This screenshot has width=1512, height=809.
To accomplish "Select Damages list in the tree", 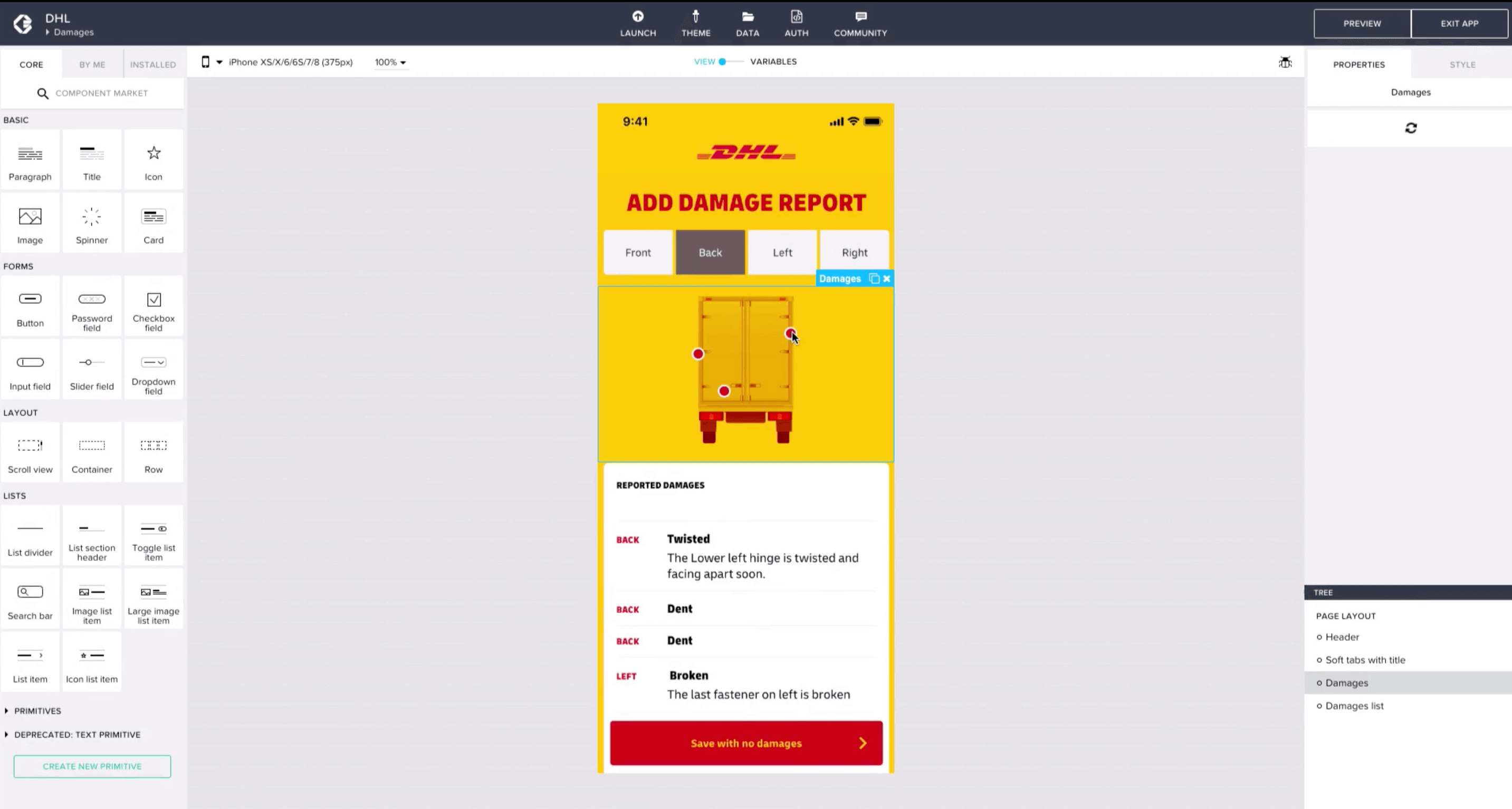I will (x=1354, y=706).
